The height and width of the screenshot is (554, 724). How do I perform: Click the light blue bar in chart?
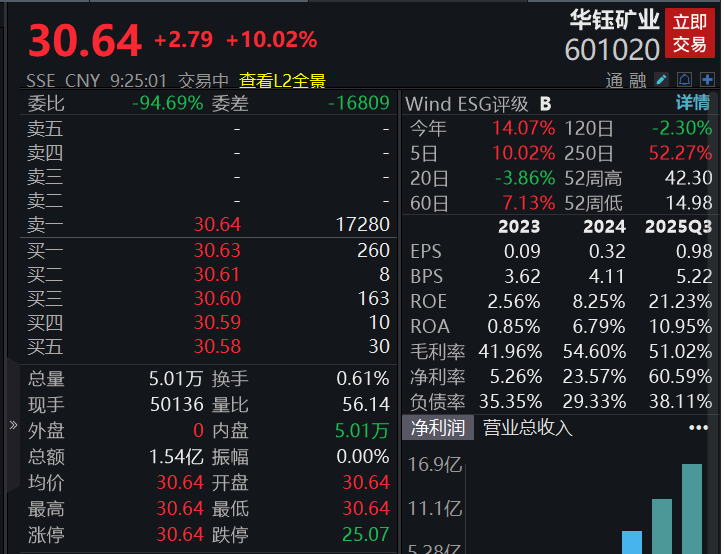click(631, 542)
